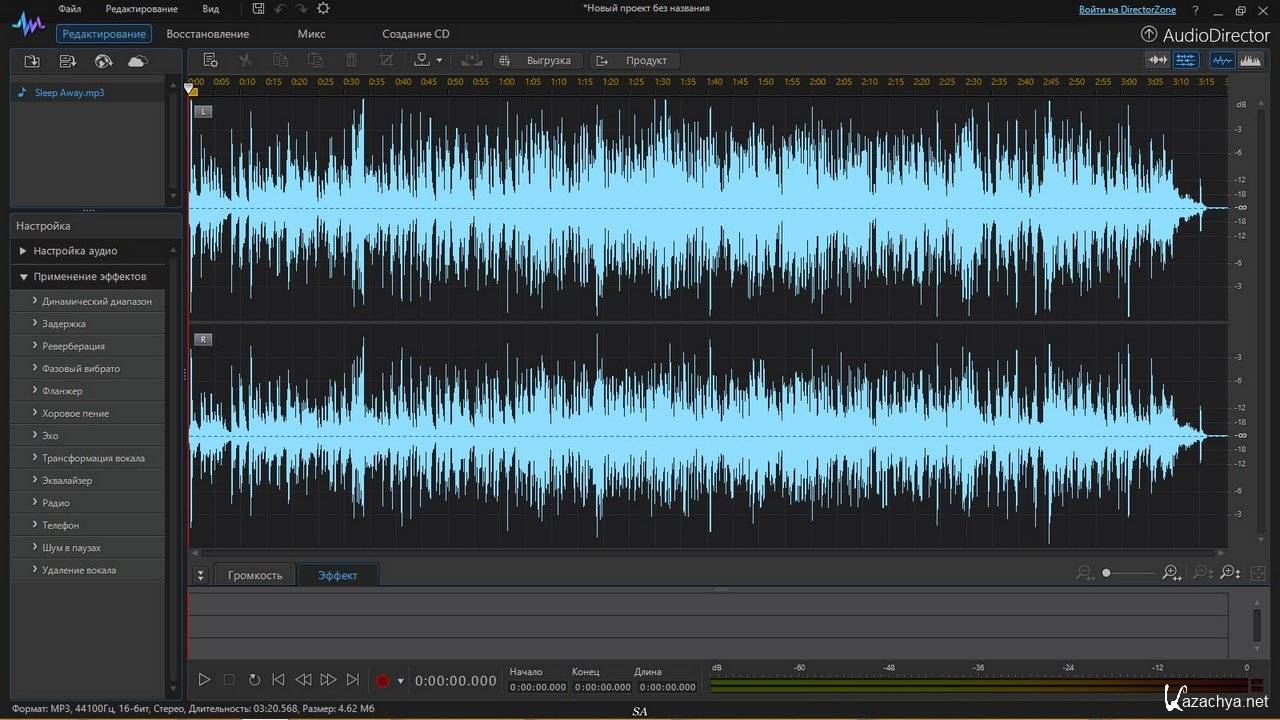The width and height of the screenshot is (1280, 720).
Task: Toggle the multi-channel separate view
Action: 1186,60
